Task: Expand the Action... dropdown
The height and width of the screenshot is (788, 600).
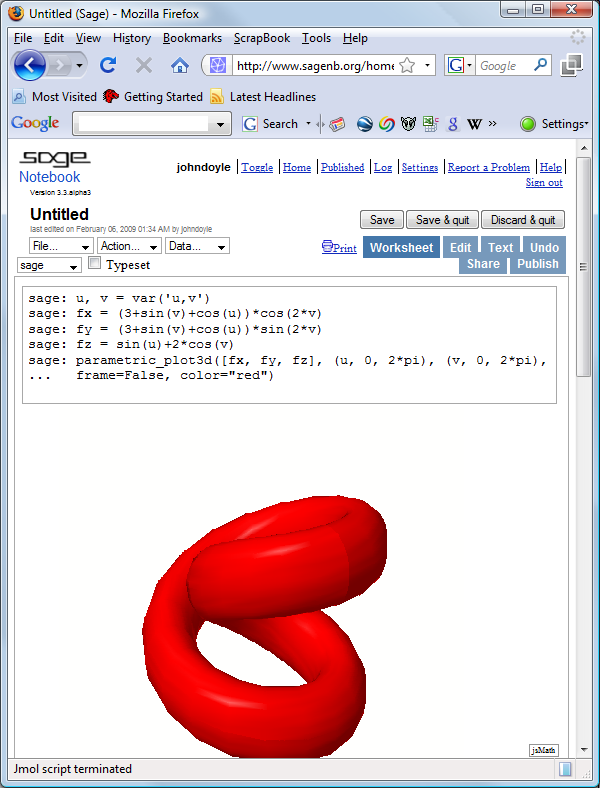Action: [129, 246]
